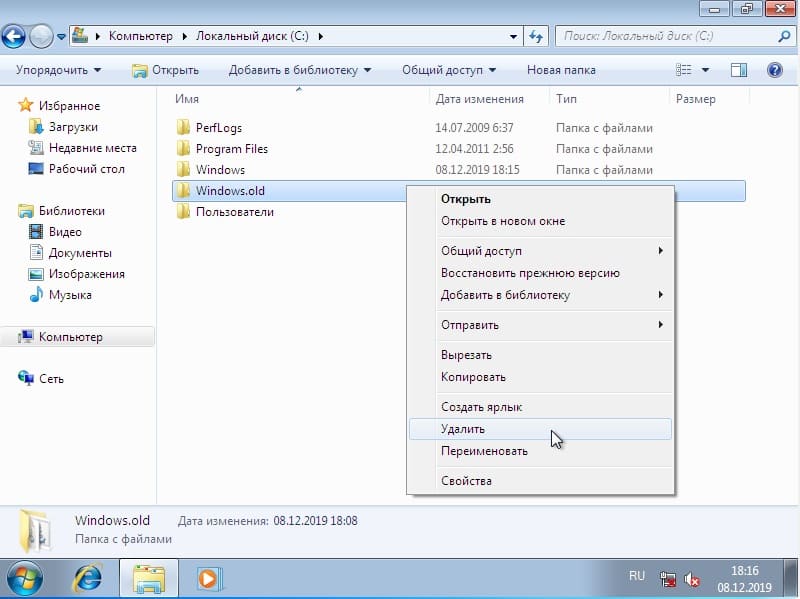The height and width of the screenshot is (599, 800).
Task: Select Свойства from the context menu
Action: 466,481
